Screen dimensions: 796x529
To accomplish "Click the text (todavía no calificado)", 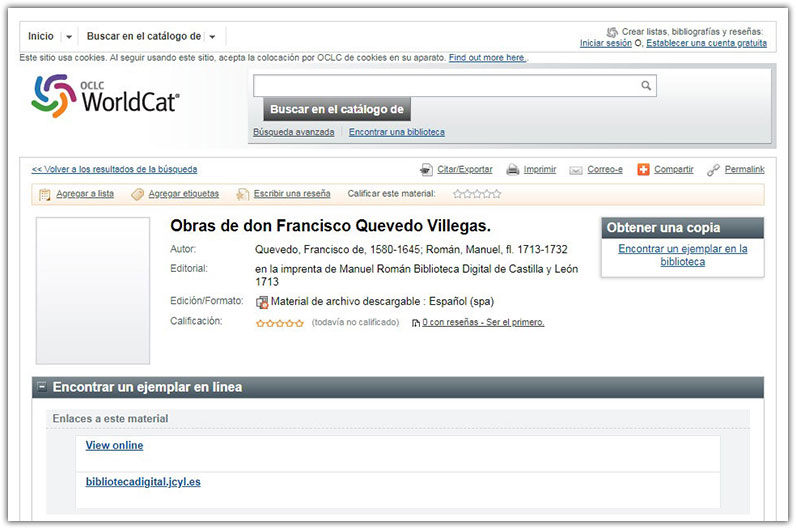I will [x=355, y=322].
